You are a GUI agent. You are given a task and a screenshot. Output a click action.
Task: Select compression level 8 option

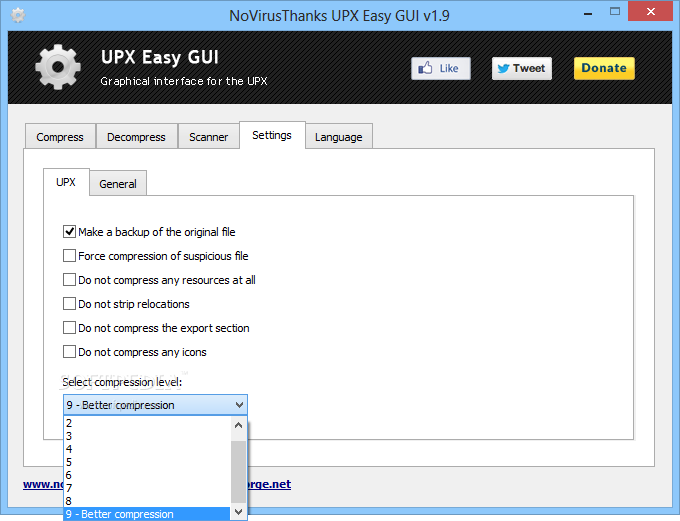pyautogui.click(x=147, y=501)
